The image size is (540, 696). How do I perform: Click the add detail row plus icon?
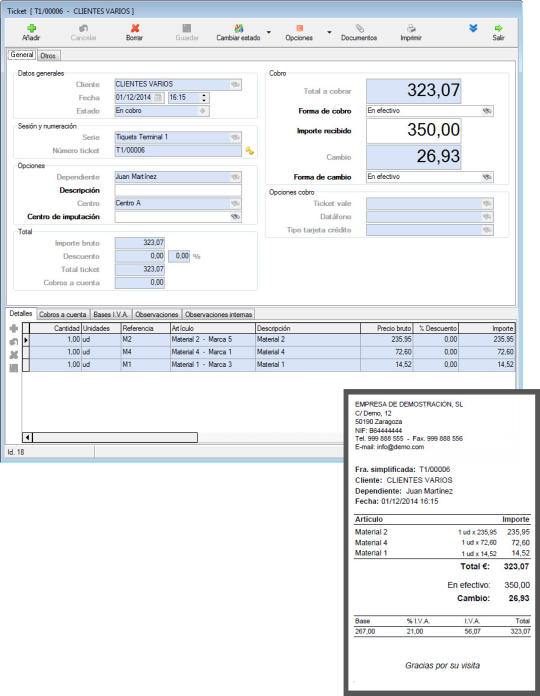14,328
